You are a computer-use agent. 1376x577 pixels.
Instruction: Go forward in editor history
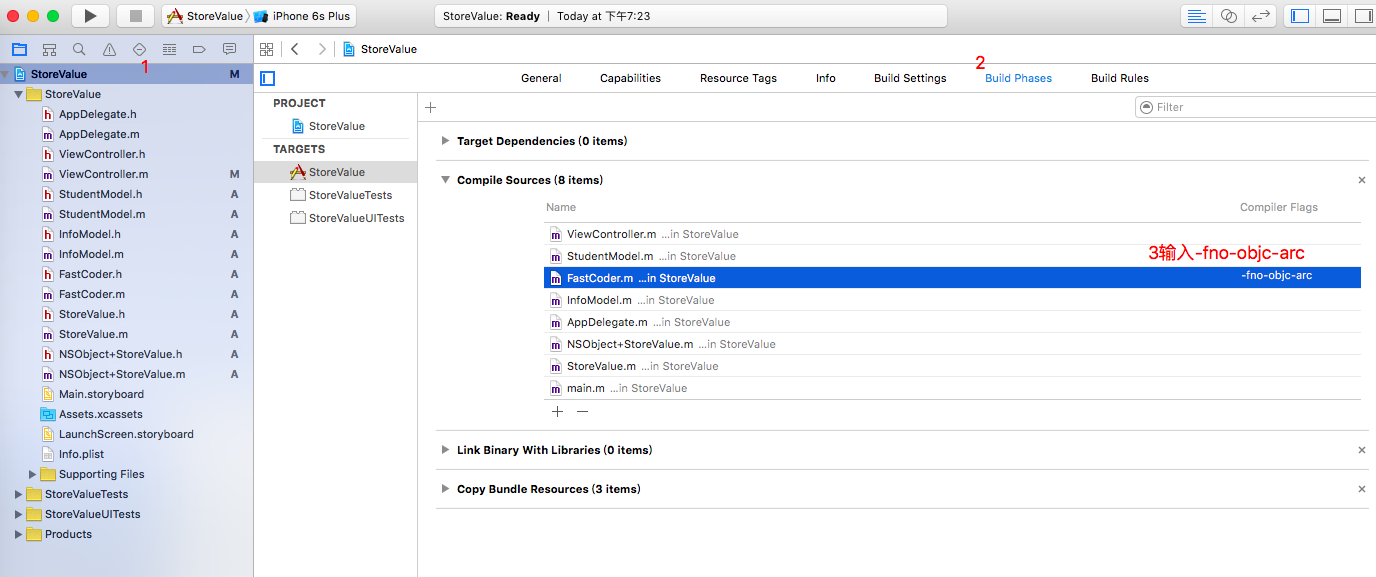[x=321, y=49]
